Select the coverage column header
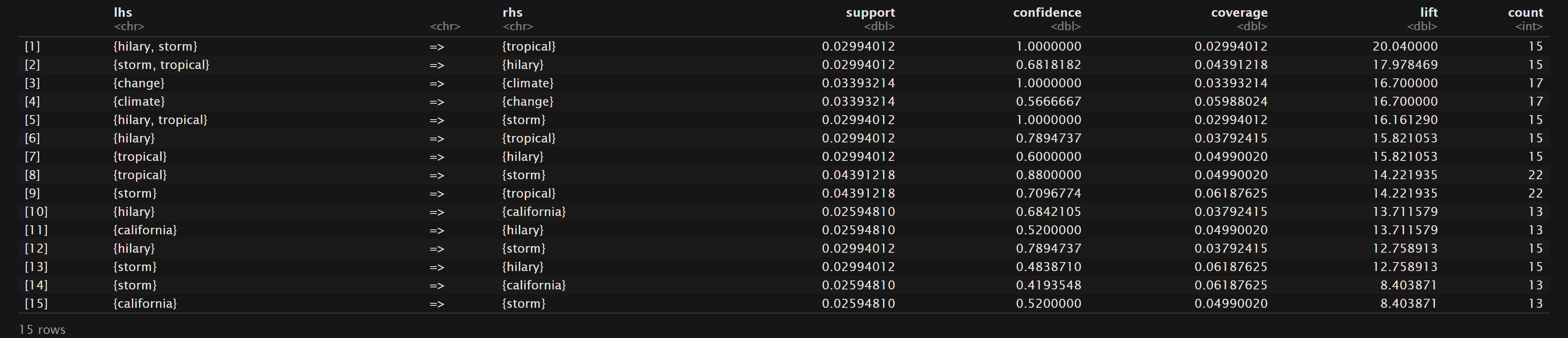 [x=1239, y=12]
